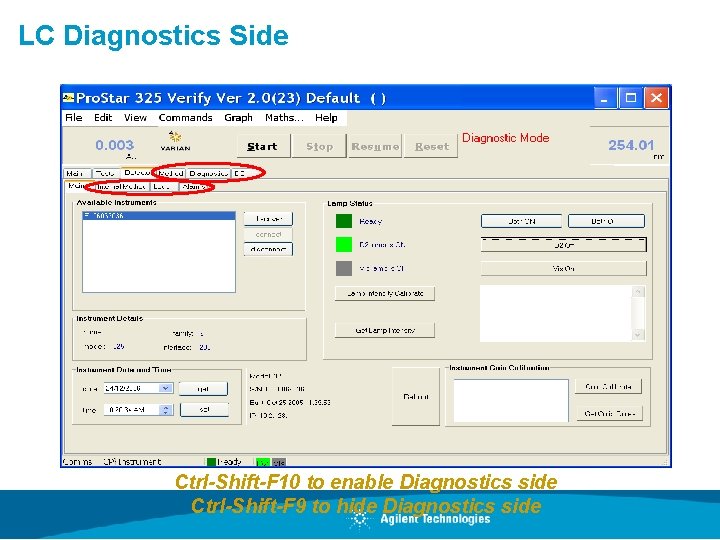Click the button next to the time field
Viewport: 720px width, 540px height.
204,409
